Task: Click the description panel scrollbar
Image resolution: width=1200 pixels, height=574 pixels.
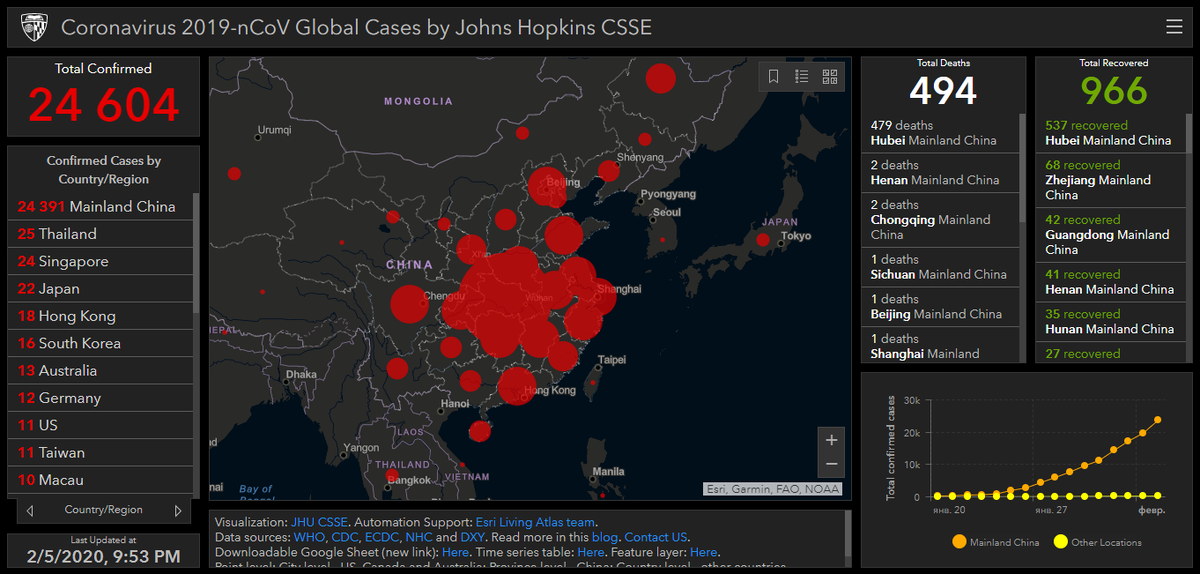Action: (848, 531)
